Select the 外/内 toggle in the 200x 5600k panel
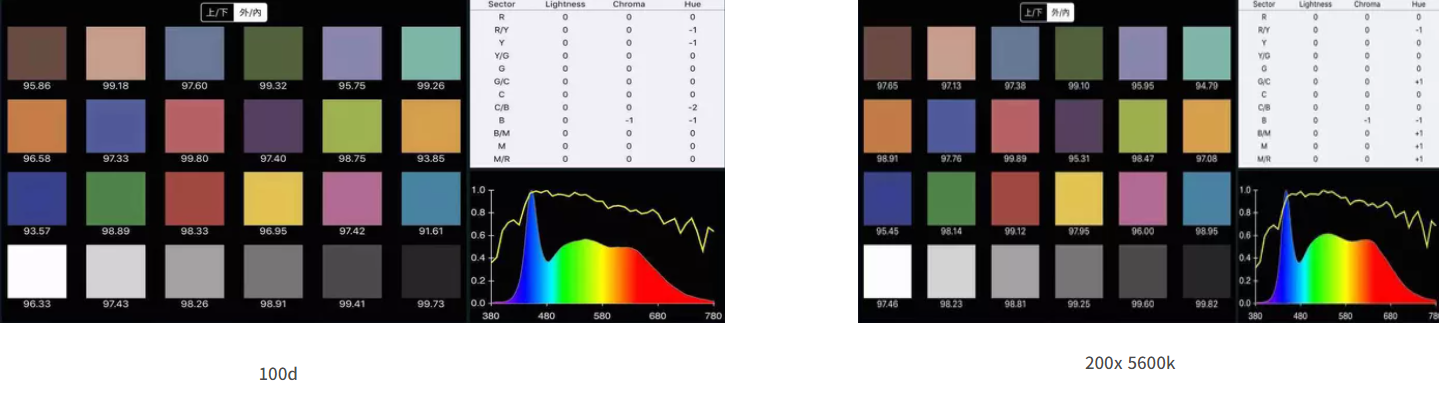The height and width of the screenshot is (399, 1439). click(x=1060, y=12)
